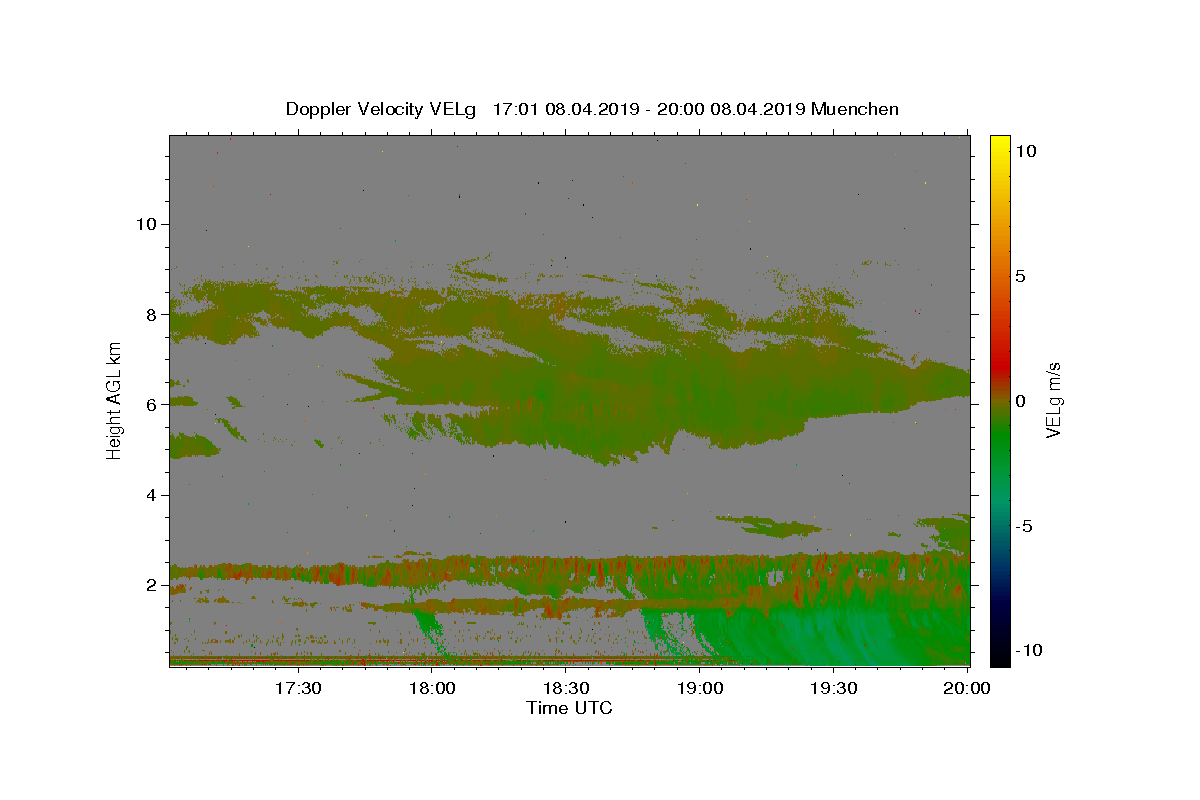Image resolution: width=1200 pixels, height=800 pixels.
Task: Click the height tick label 8
Action: (x=153, y=314)
